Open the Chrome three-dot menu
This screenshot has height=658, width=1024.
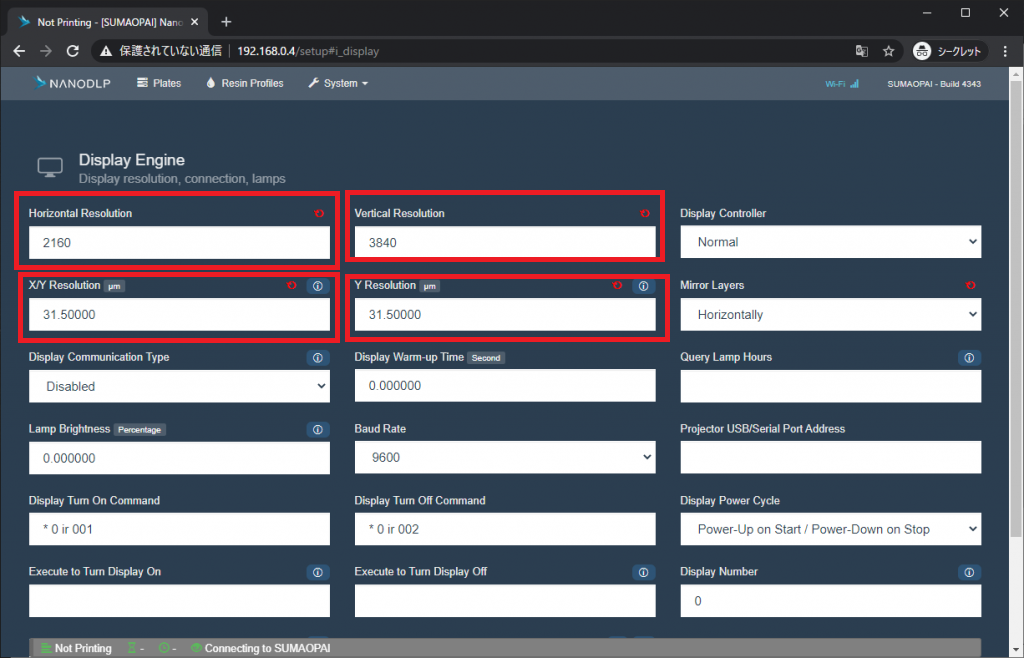[x=1005, y=51]
